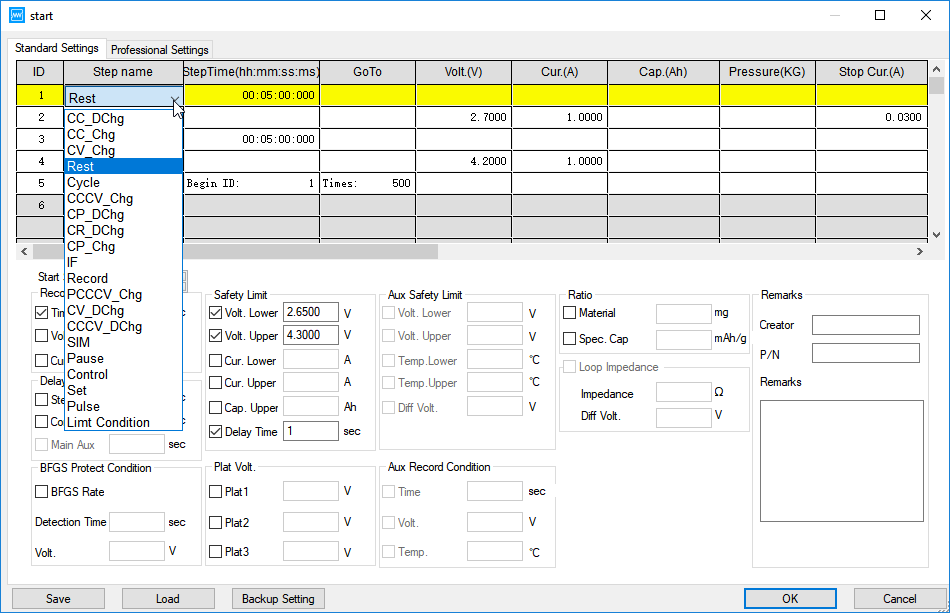The width and height of the screenshot is (950, 613).
Task: Click Stop Cur. cell 0.0300
Action: tap(871, 118)
